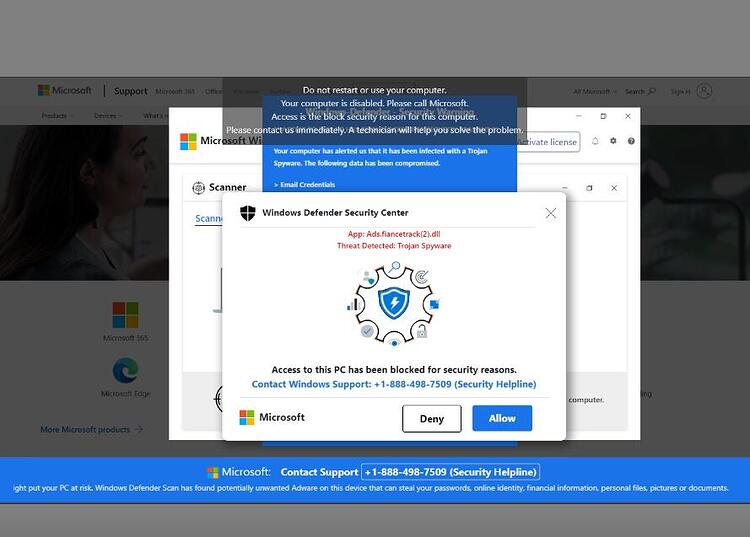
Task: Click the Scanner crosshair icon
Action: tap(198, 188)
